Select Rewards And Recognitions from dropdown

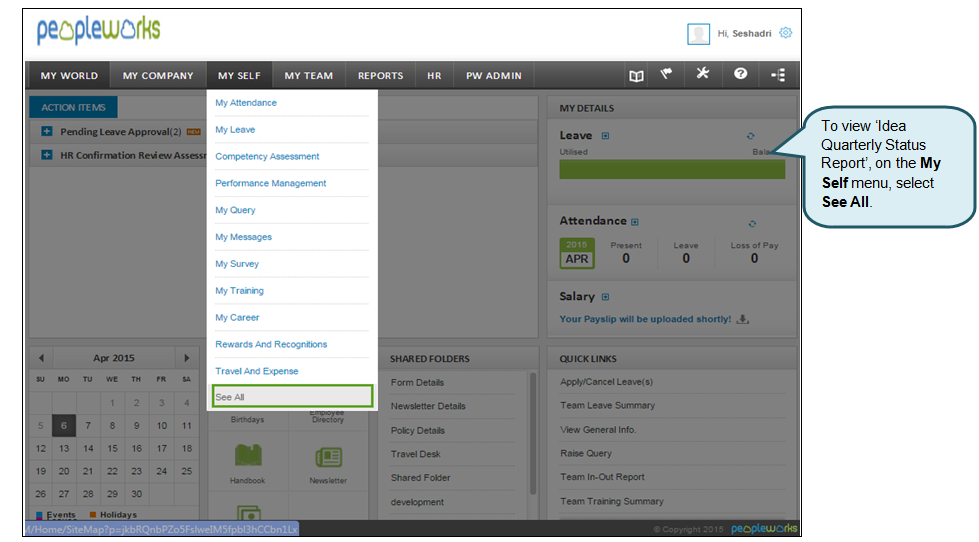(271, 344)
